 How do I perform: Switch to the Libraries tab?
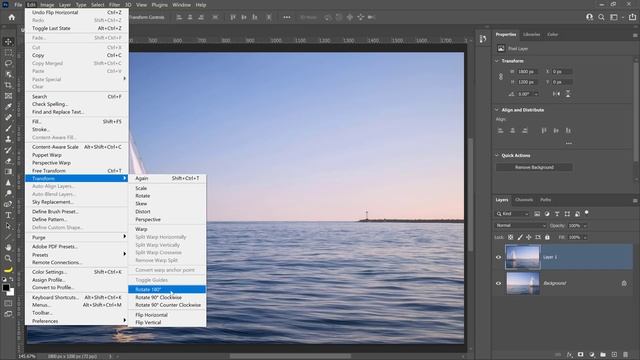pos(531,35)
